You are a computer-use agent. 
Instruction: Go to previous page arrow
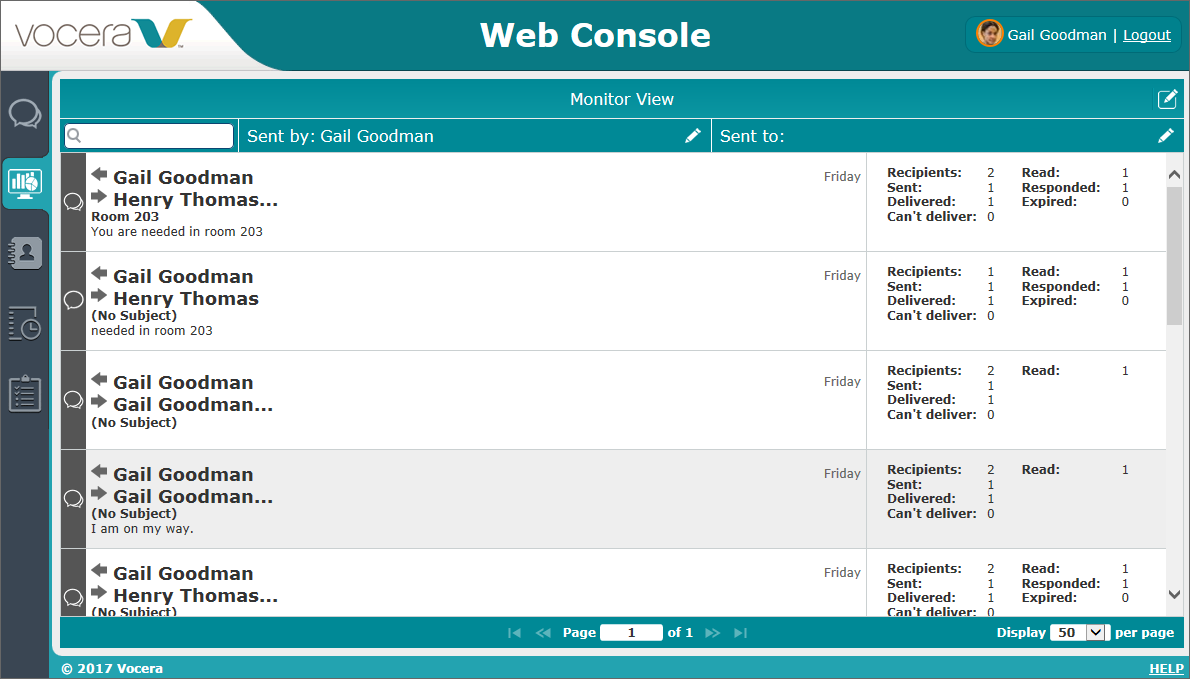pos(543,633)
